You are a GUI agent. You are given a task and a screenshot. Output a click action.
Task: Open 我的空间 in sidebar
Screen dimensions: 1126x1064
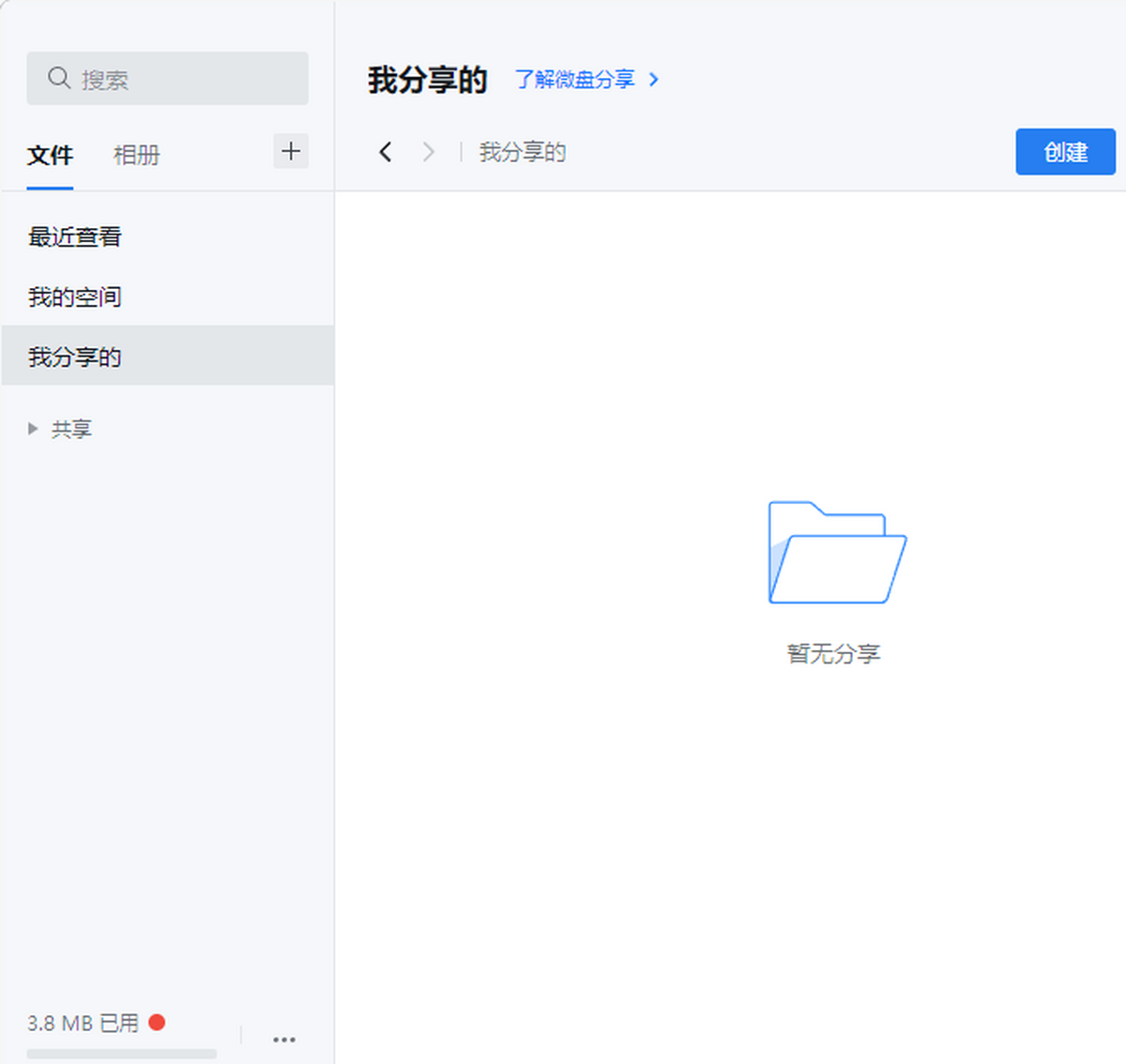(168, 296)
